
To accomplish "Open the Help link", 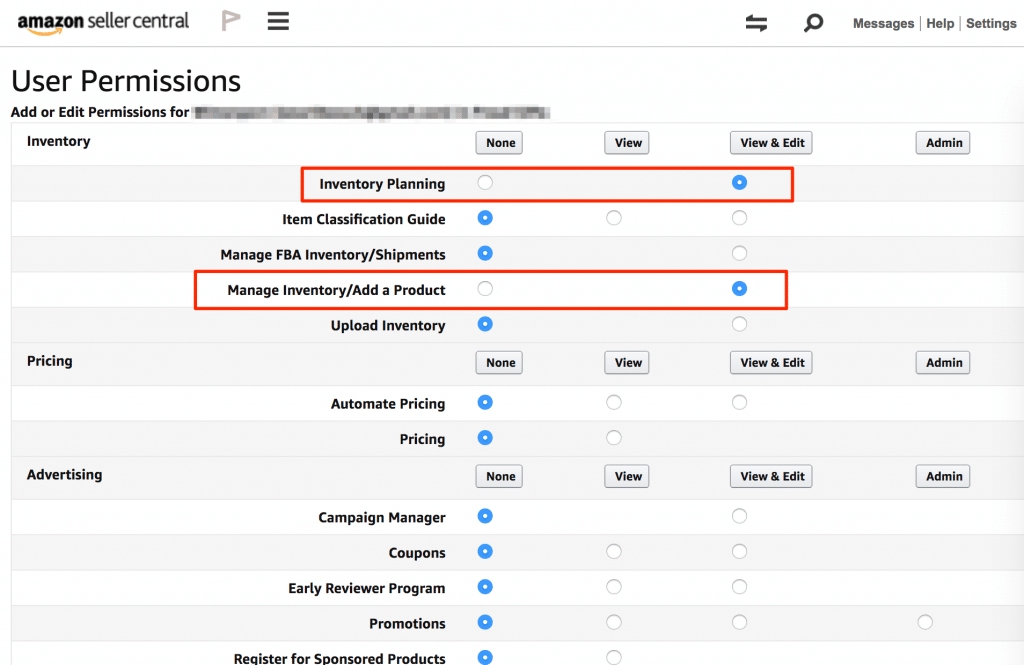I will click(940, 23).
